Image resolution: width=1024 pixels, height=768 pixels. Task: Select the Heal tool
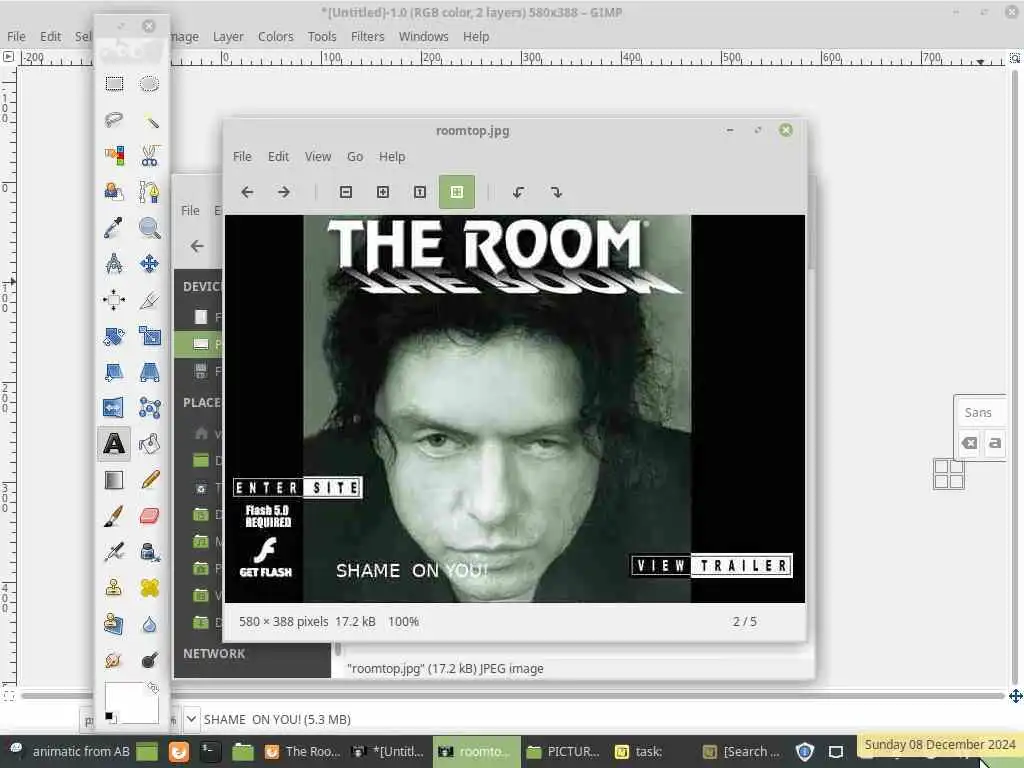pos(150,588)
